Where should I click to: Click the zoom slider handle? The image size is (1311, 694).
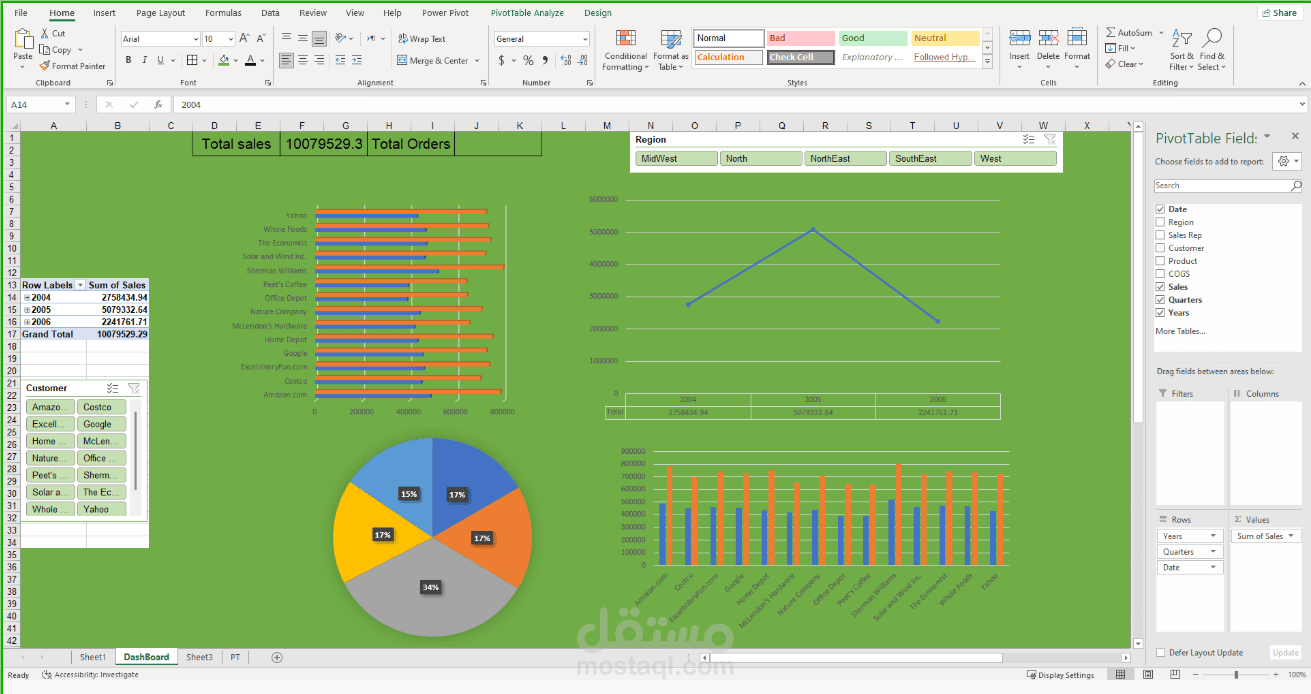point(1237,675)
